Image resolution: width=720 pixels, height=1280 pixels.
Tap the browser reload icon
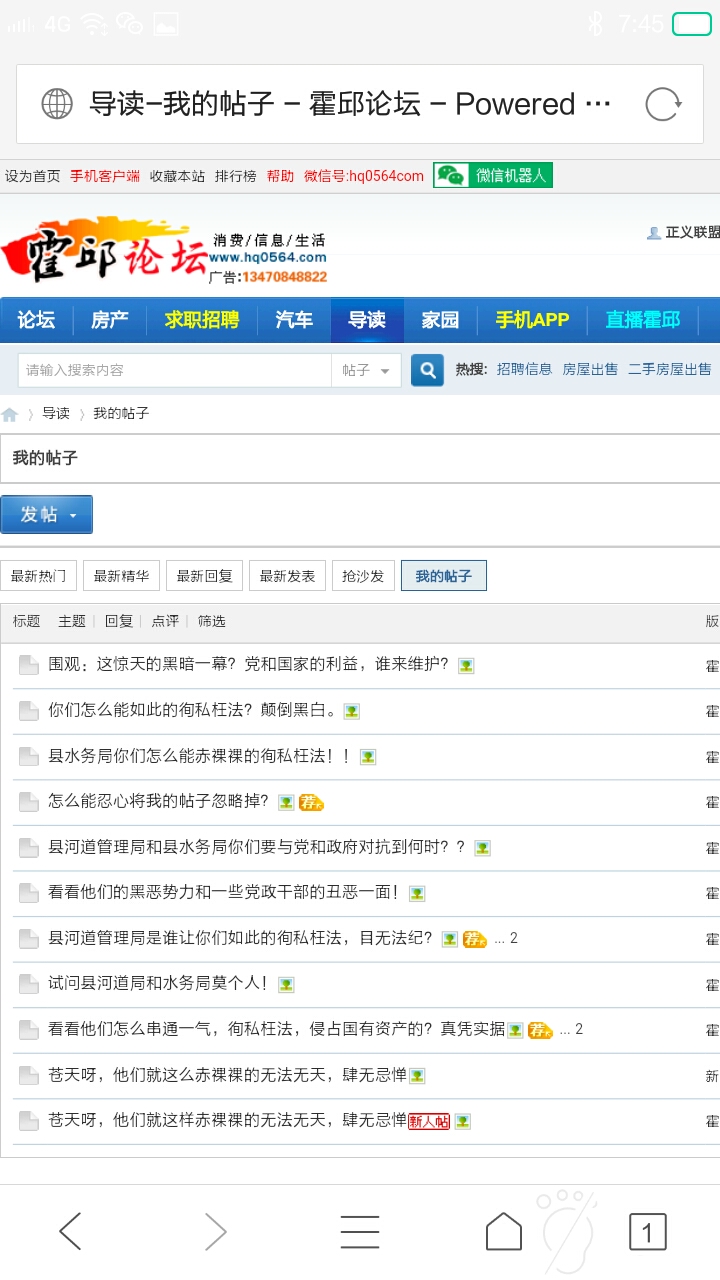coord(663,104)
